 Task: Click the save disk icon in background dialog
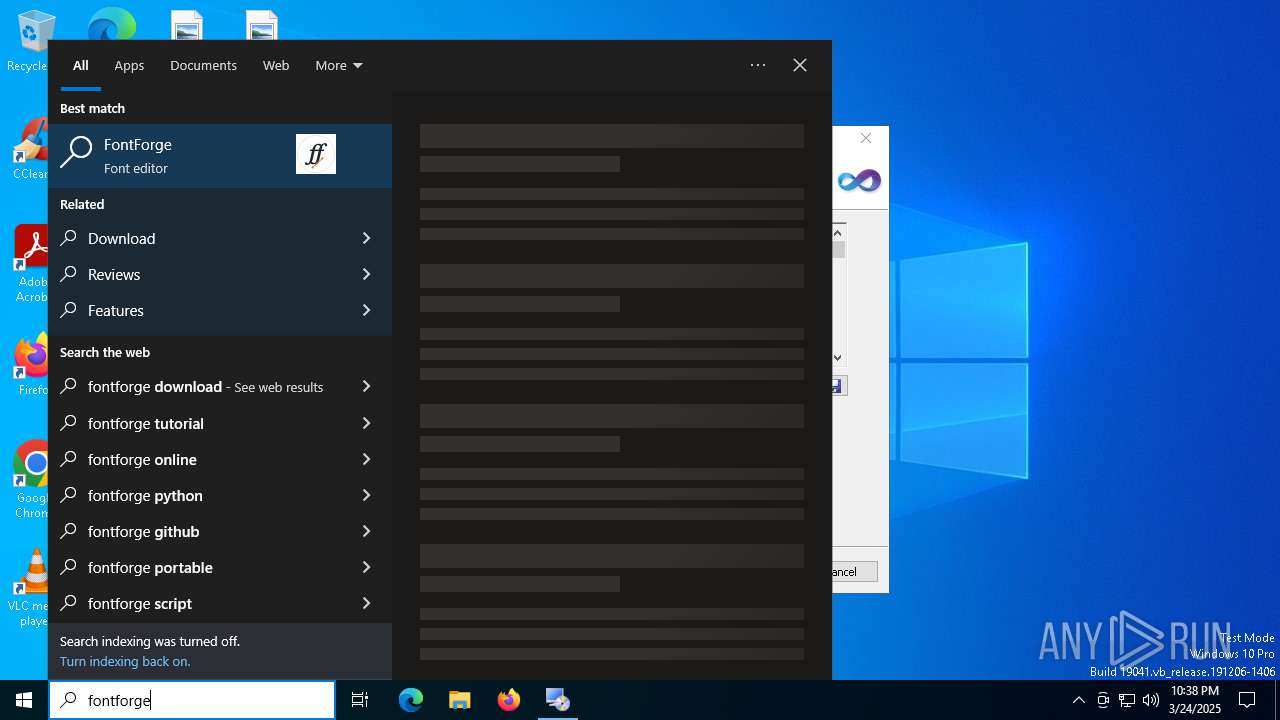pyautogui.click(x=838, y=386)
